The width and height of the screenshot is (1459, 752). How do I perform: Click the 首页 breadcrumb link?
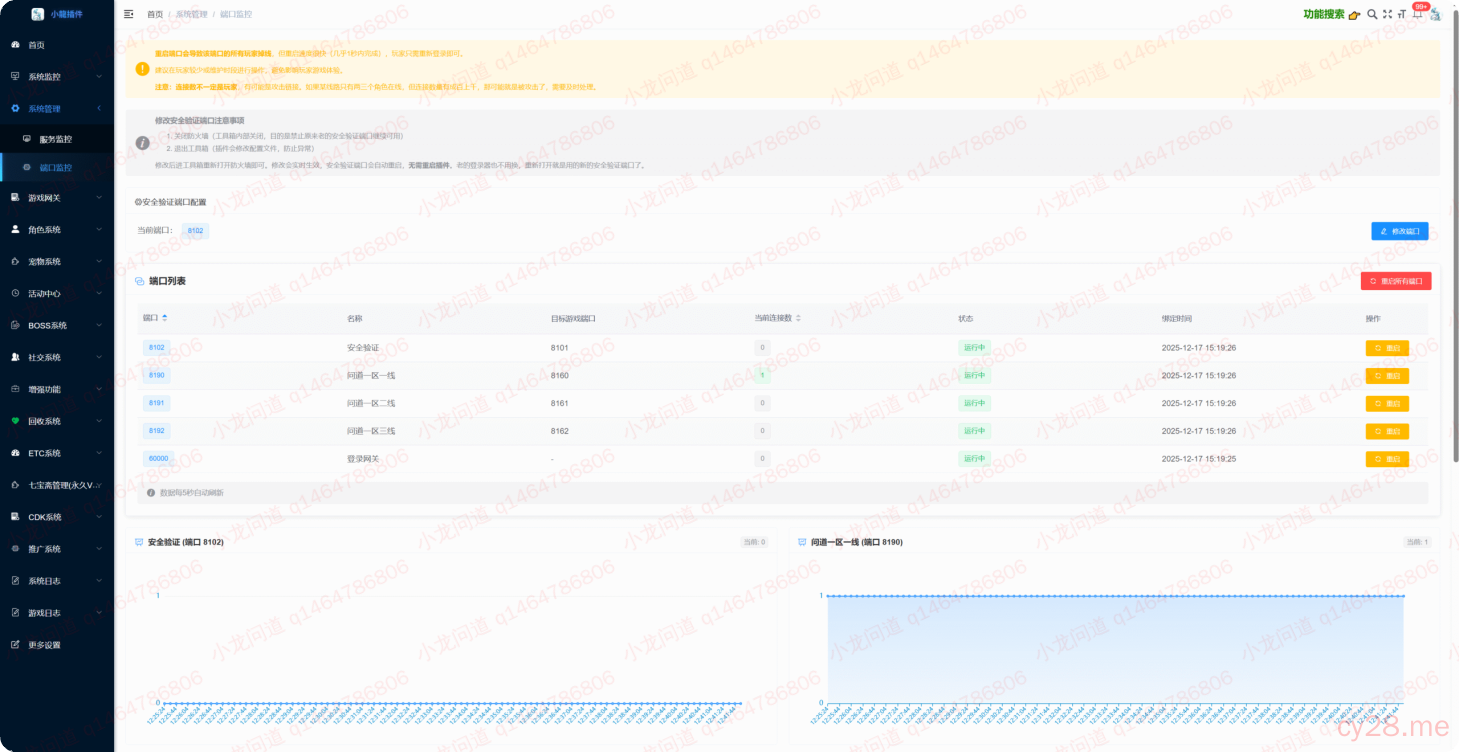coord(155,15)
